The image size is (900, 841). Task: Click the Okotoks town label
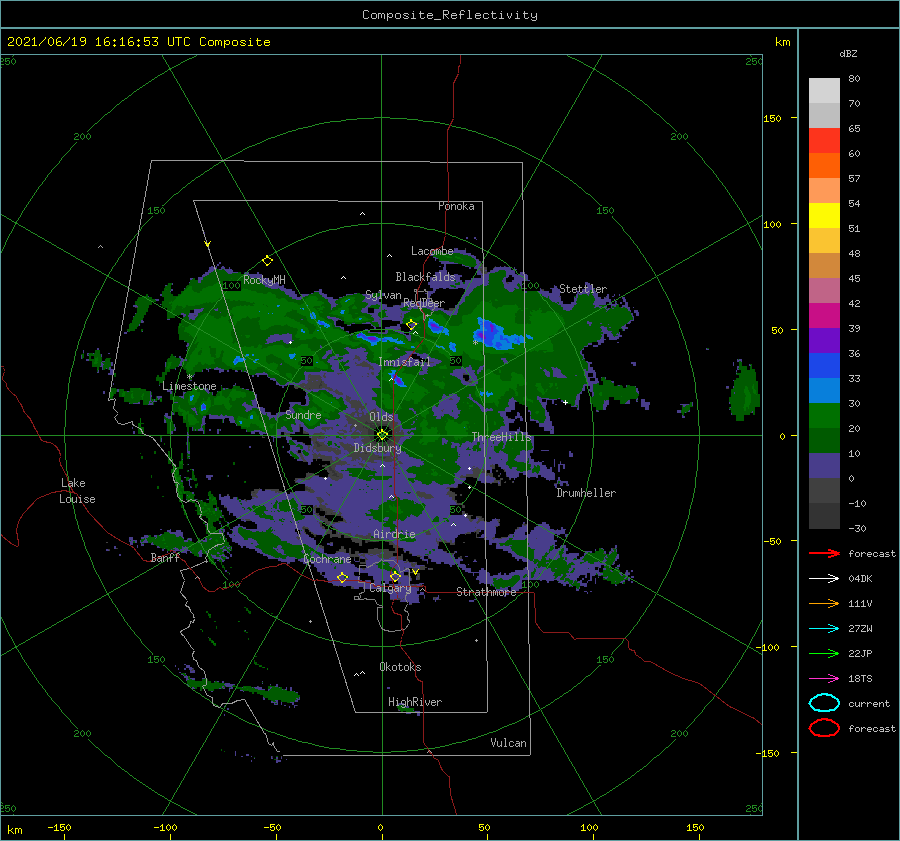point(400,667)
